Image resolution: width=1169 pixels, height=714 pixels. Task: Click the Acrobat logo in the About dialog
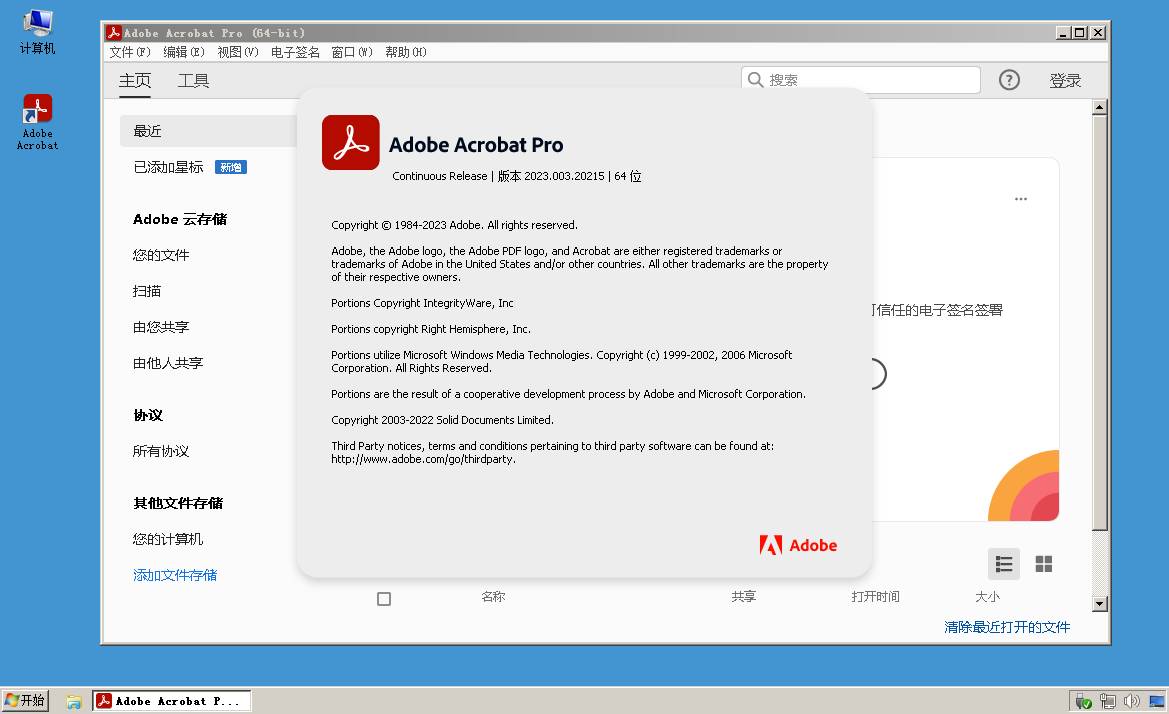pos(351,143)
